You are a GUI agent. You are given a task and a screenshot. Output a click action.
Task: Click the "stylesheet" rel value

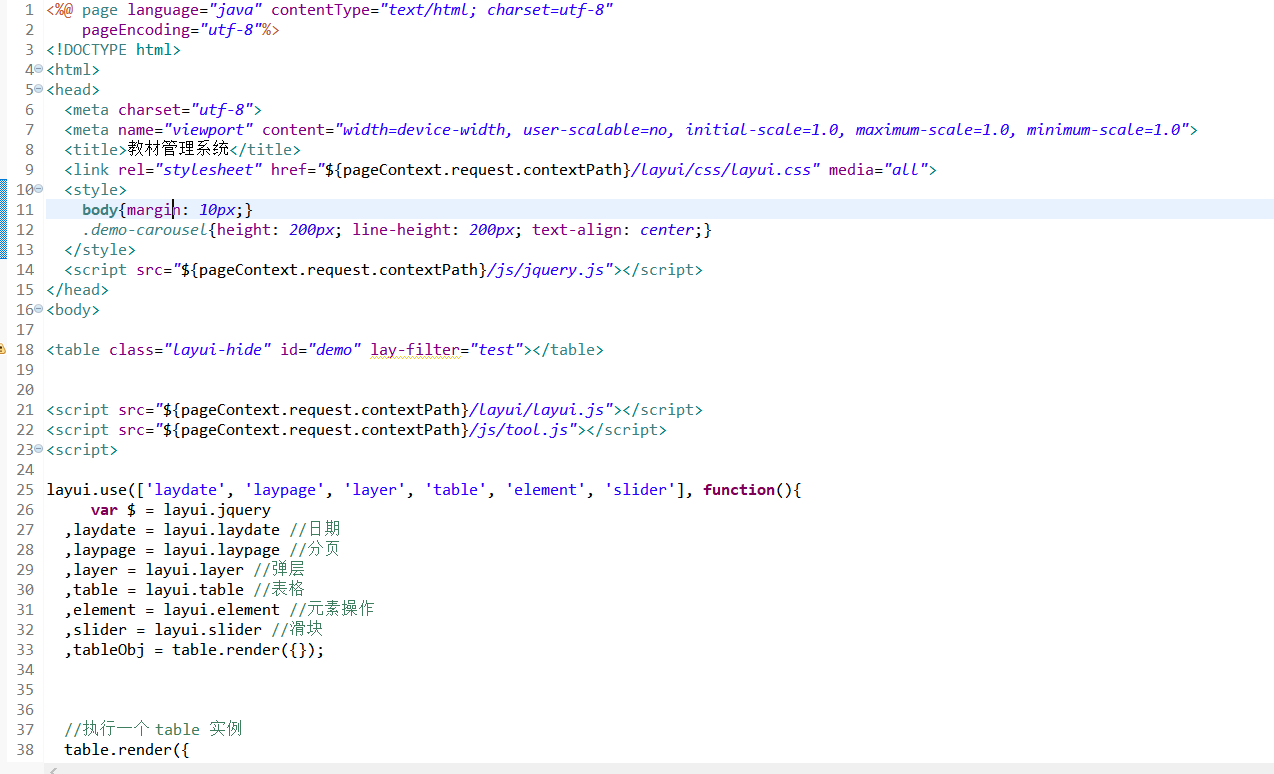click(x=208, y=169)
